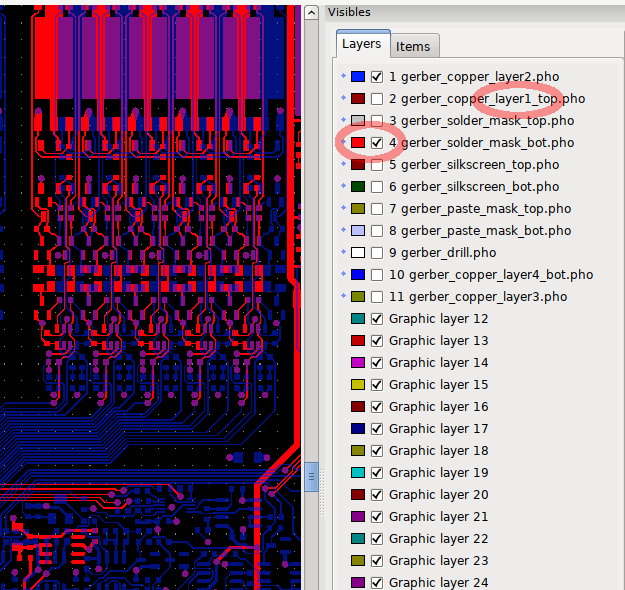The width and height of the screenshot is (625, 590).
Task: Select the gerber_paste_mask_top.pho layer name
Action: (480, 209)
